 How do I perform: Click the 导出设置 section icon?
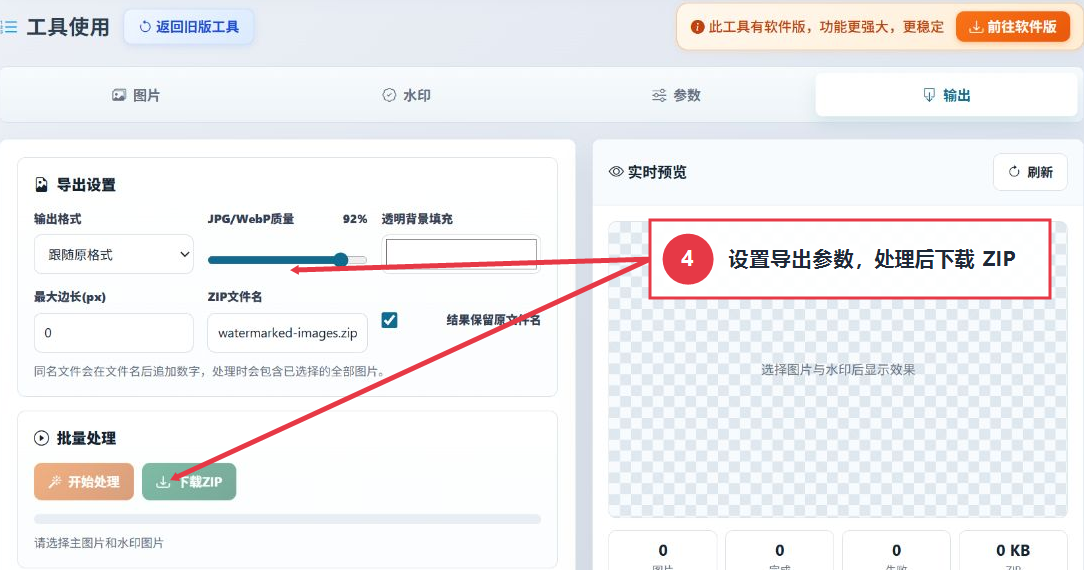(41, 184)
